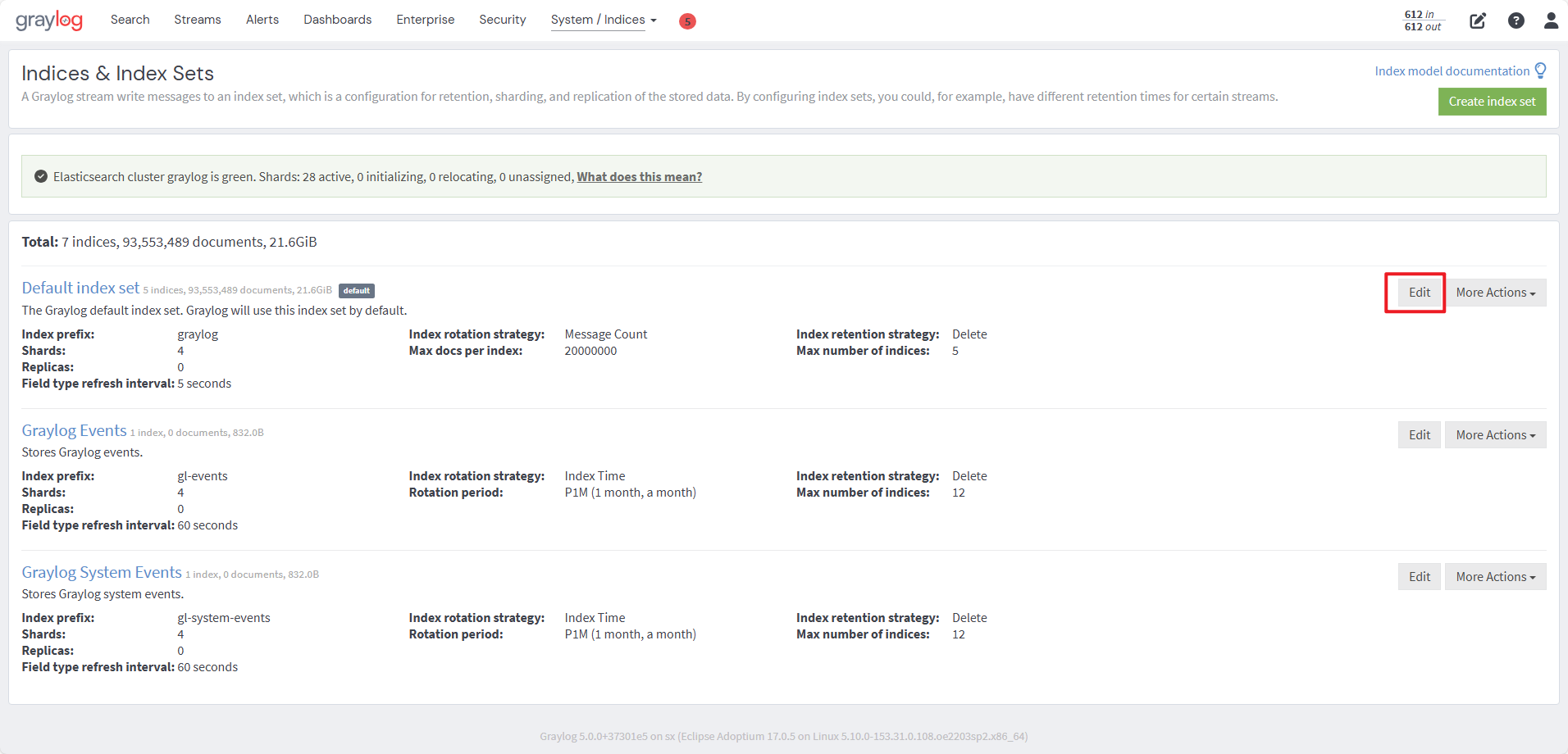This screenshot has height=754, width=1568.
Task: Edit the Graylog System Events index set
Action: point(1420,577)
